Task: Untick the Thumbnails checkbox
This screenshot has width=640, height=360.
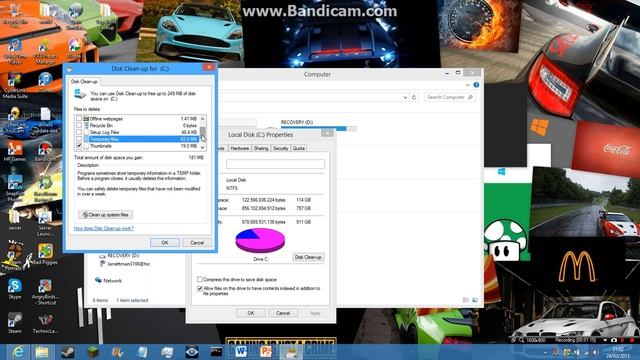Action: tap(79, 146)
